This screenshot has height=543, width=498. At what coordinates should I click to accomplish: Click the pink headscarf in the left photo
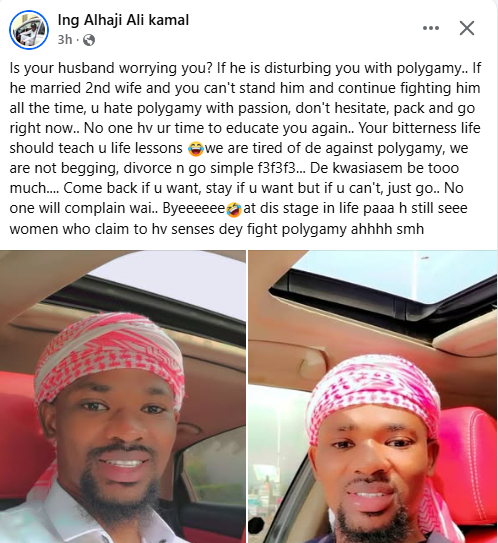pyautogui.click(x=111, y=353)
